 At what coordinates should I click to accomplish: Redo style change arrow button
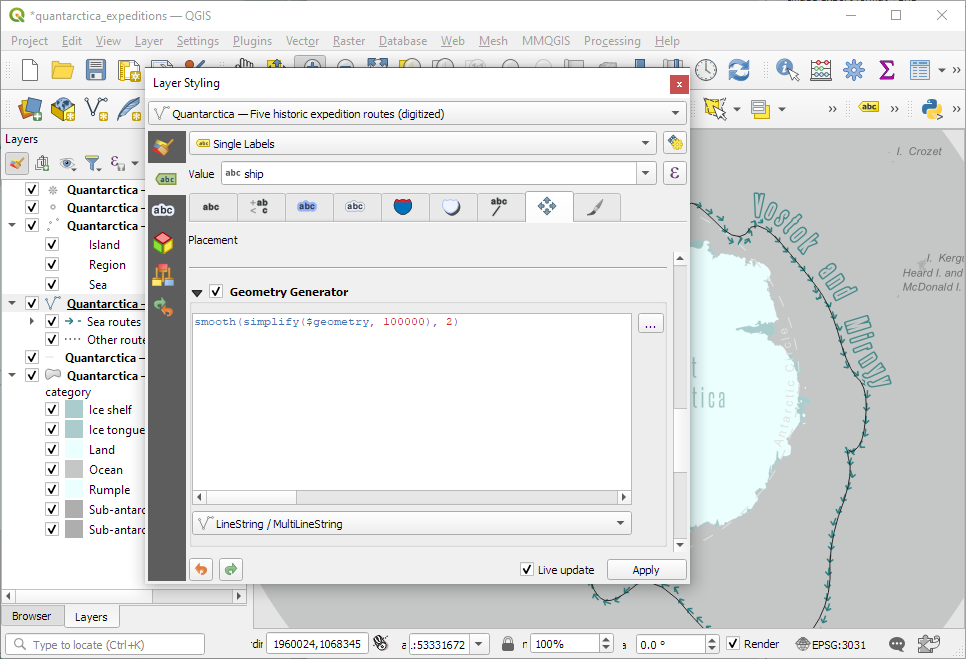[x=231, y=569]
